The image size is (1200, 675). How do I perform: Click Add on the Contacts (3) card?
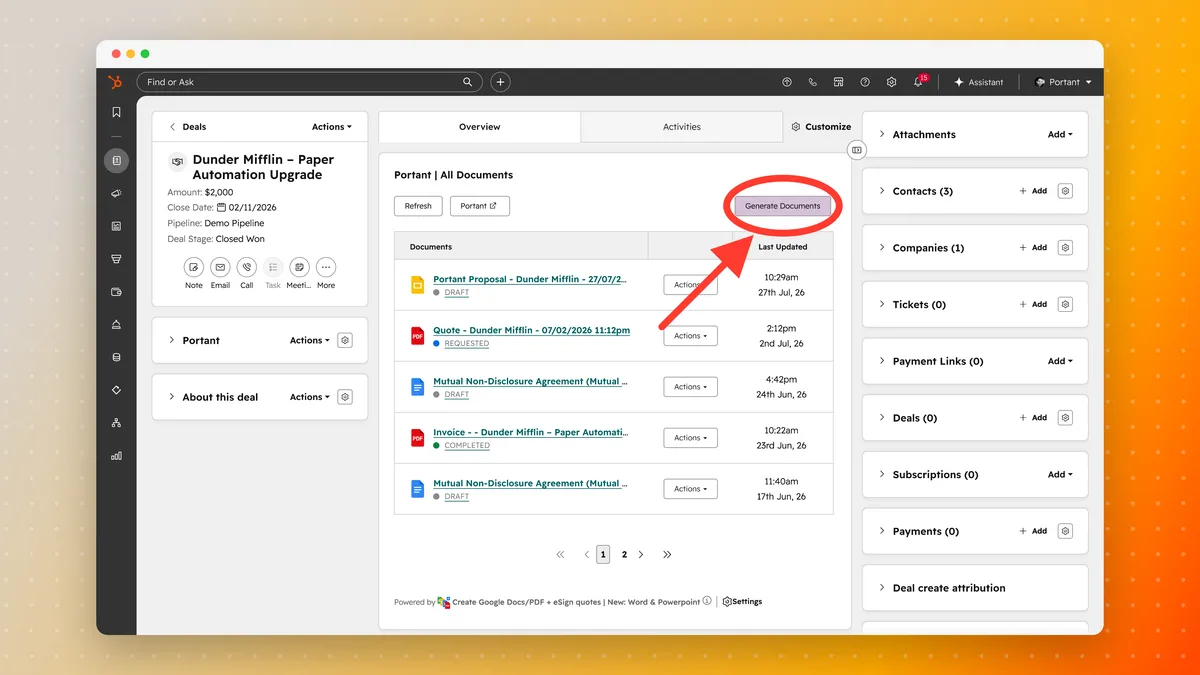click(1033, 191)
